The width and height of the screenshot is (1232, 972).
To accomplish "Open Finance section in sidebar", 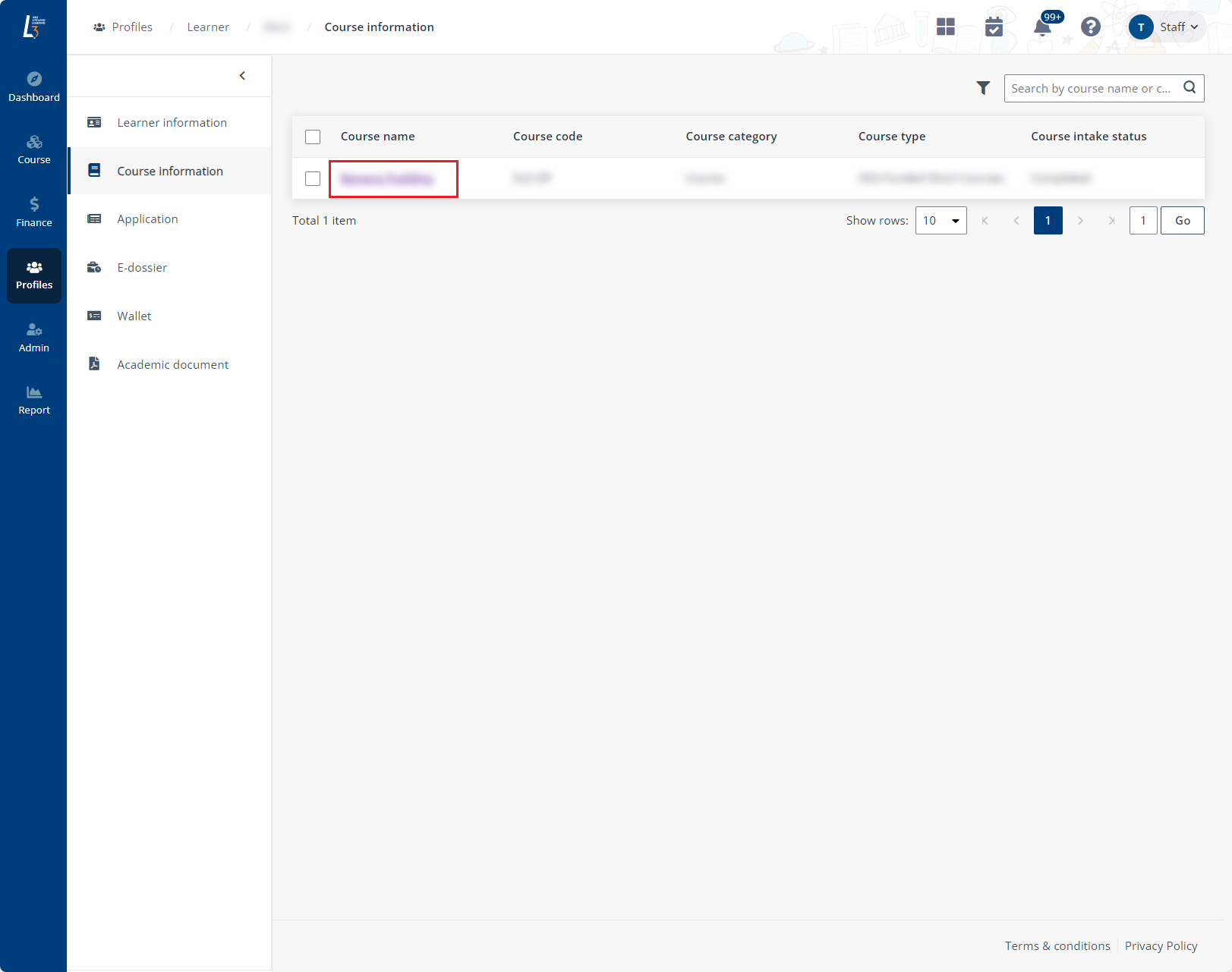I will pyautogui.click(x=34, y=212).
